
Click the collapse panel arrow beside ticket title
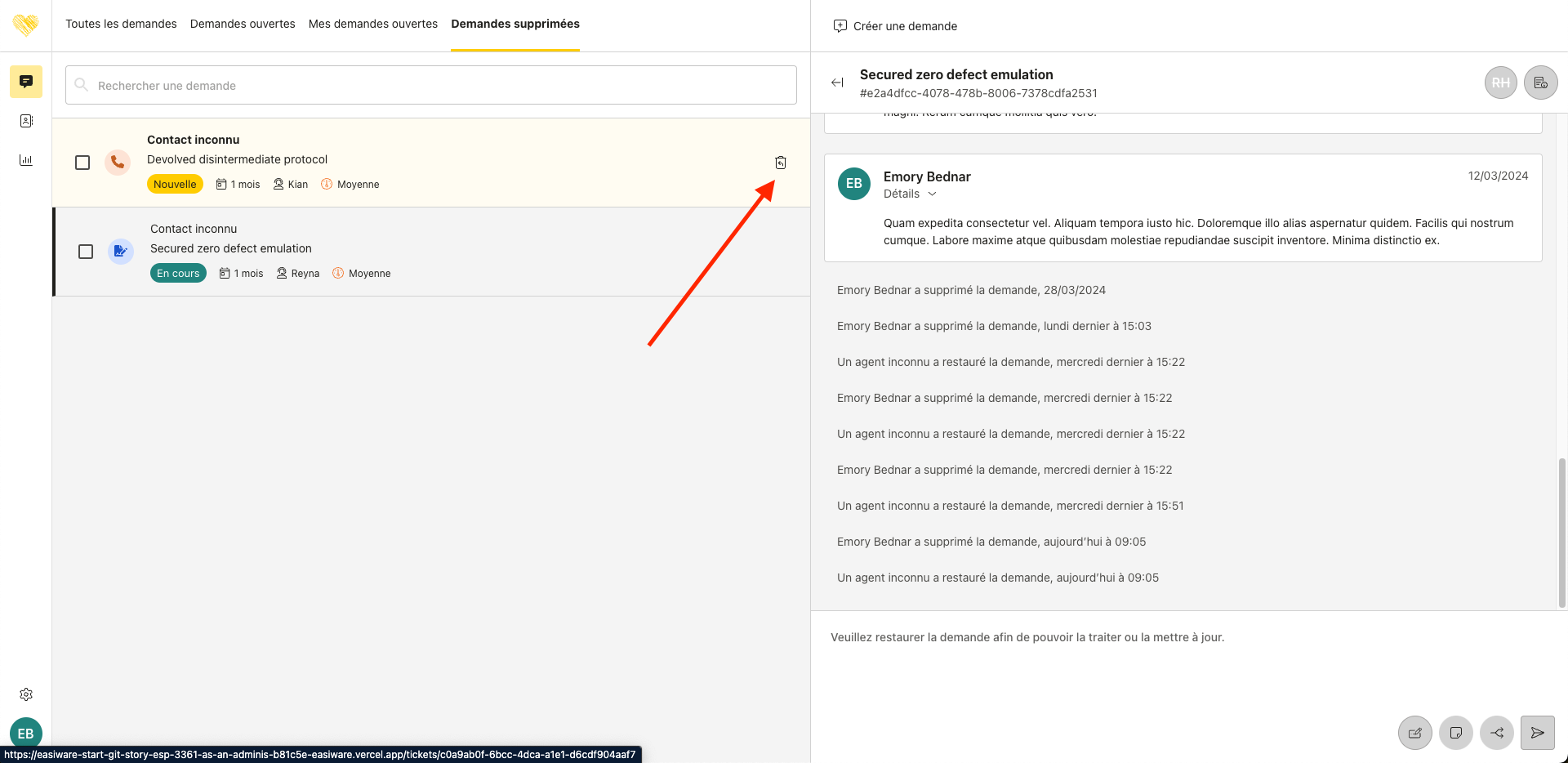tap(837, 83)
